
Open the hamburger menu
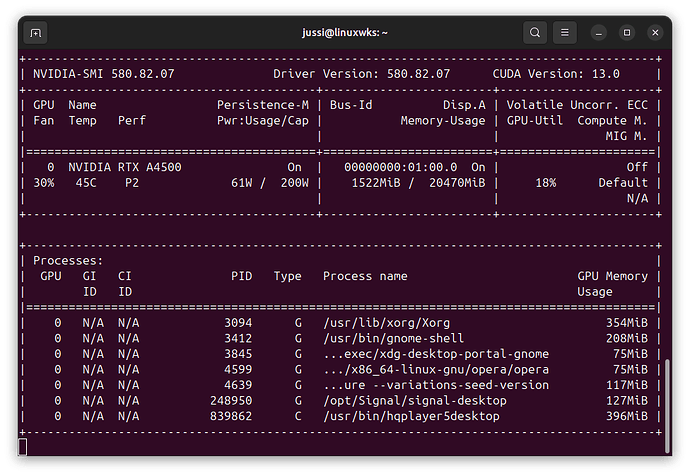click(x=565, y=33)
